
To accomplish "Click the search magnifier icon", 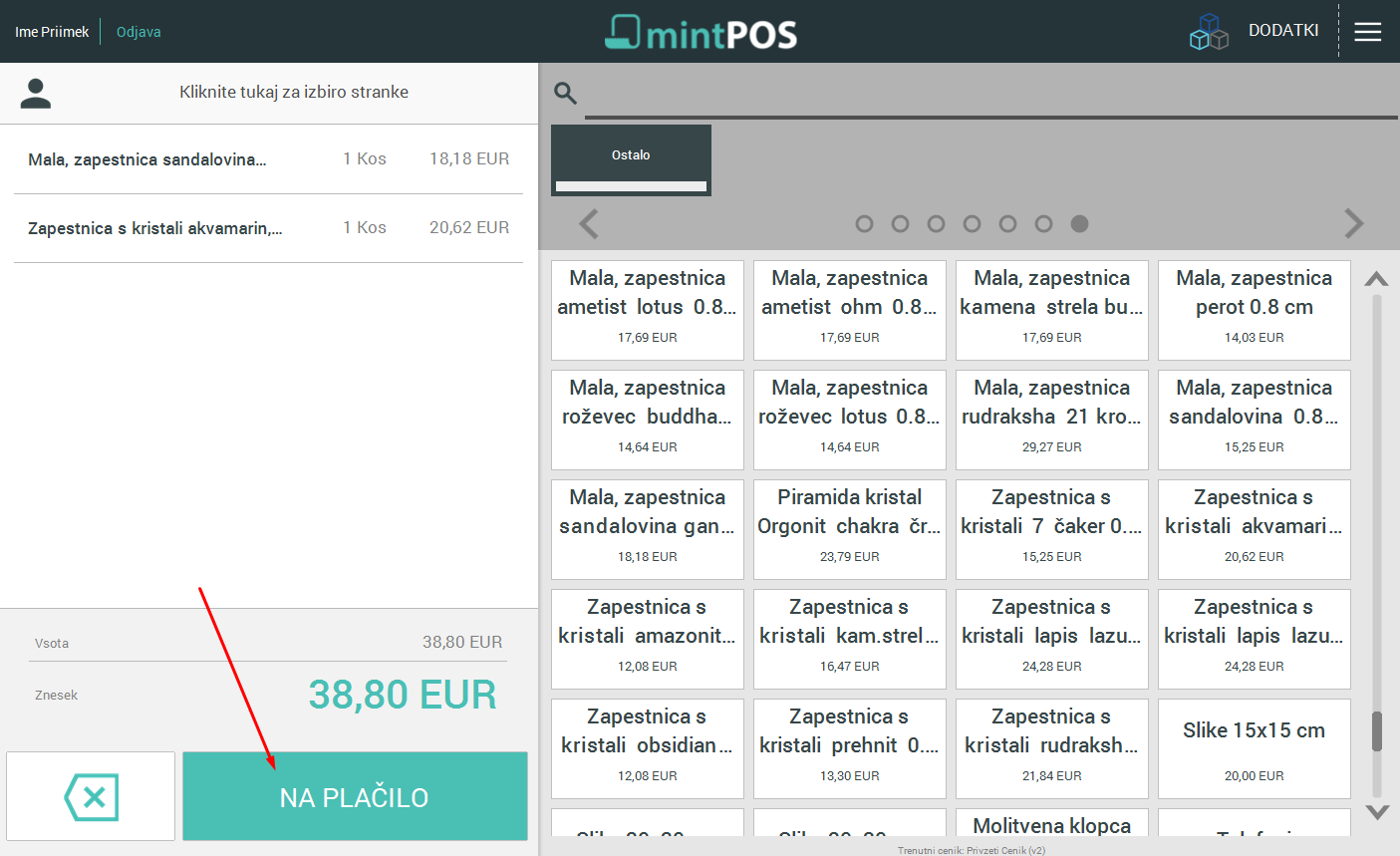I will point(566,94).
